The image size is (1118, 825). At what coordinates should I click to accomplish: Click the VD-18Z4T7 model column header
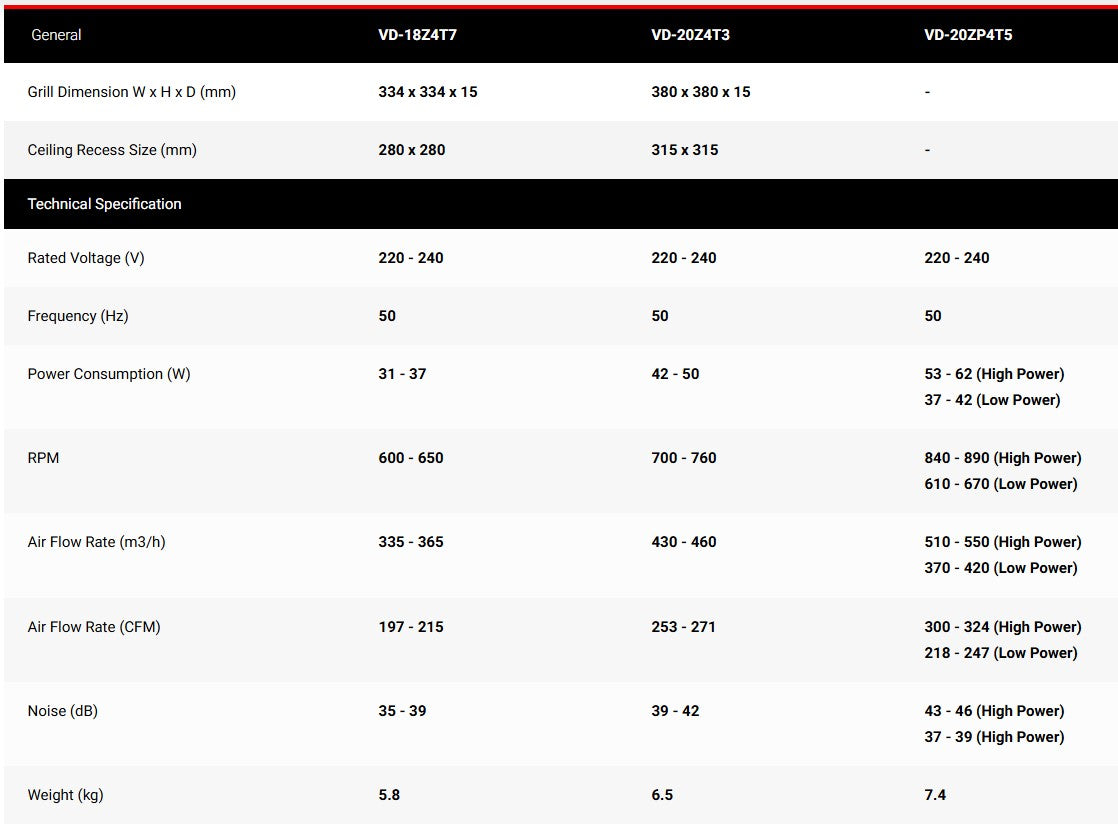417,35
